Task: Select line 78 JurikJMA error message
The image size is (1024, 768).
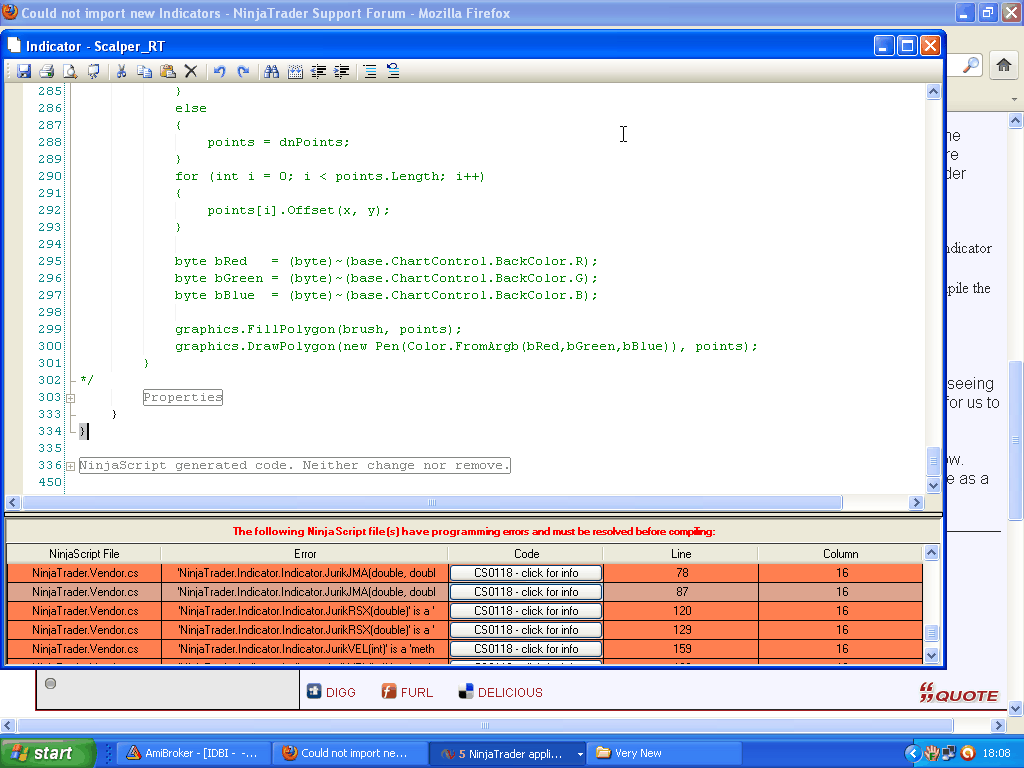Action: (x=306, y=573)
